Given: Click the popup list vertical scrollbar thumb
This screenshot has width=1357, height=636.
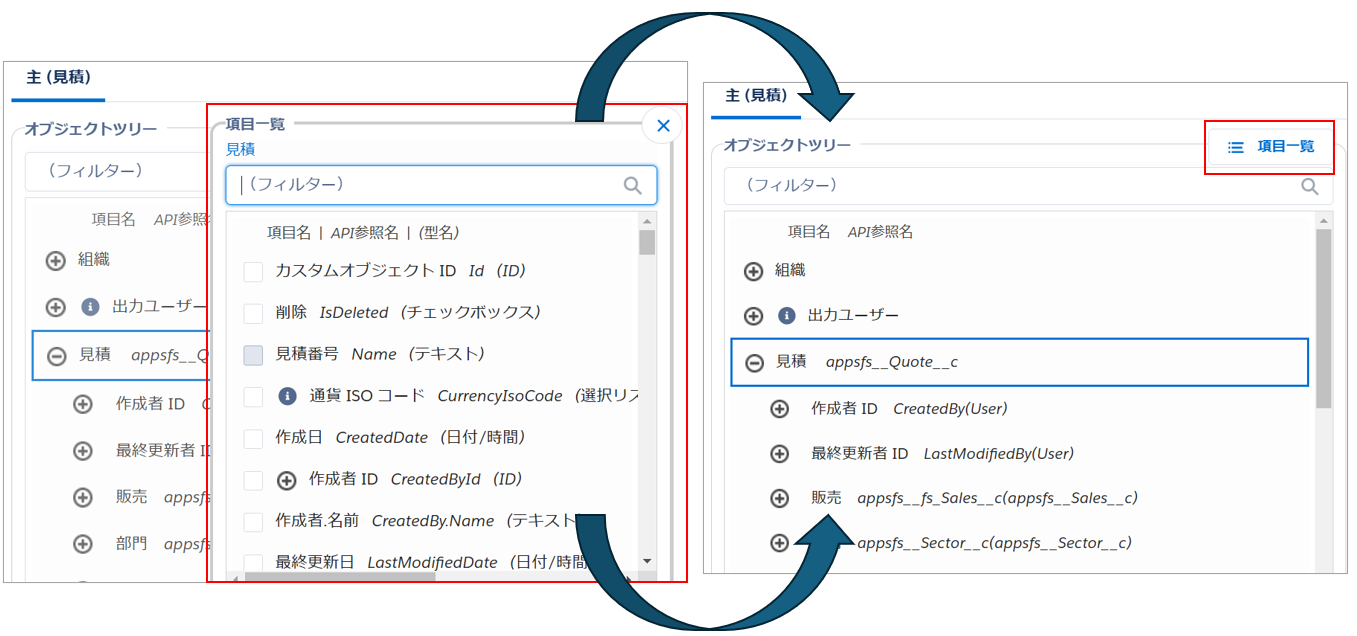Looking at the screenshot, I should click(x=647, y=242).
